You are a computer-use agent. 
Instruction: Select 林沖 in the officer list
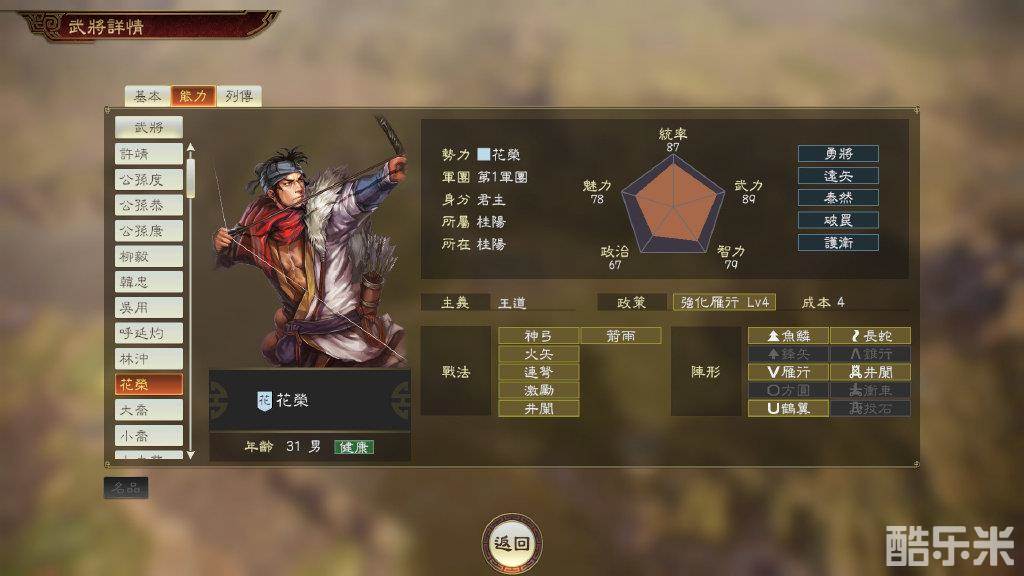click(149, 359)
